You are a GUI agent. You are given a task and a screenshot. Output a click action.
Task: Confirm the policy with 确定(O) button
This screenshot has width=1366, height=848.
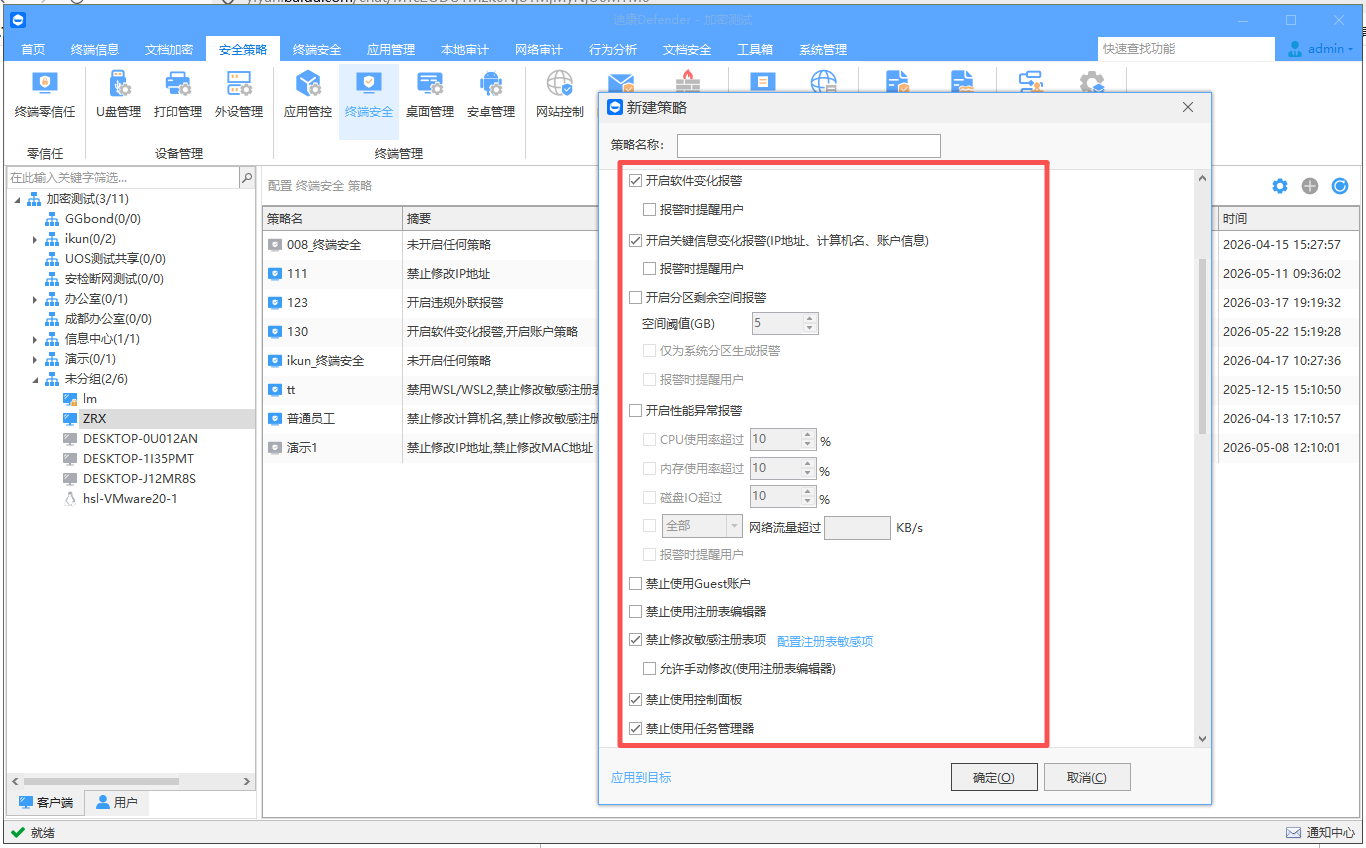(x=993, y=777)
